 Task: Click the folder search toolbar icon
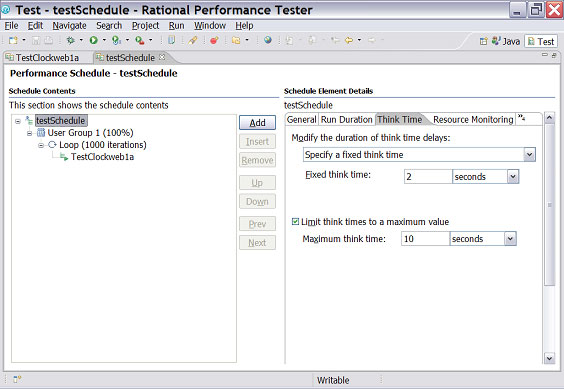click(x=236, y=40)
